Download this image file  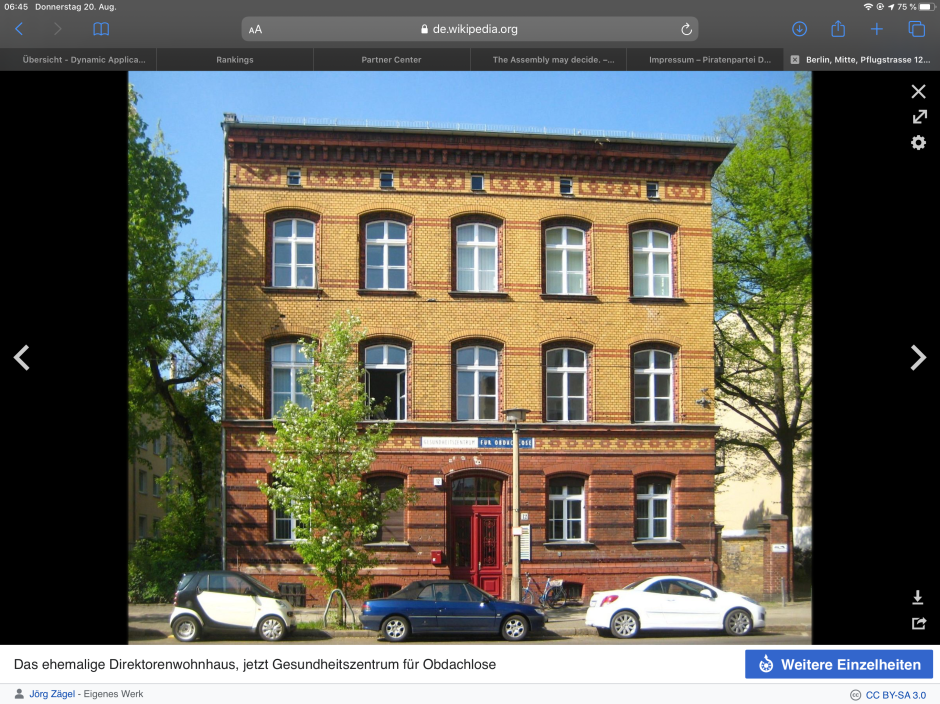918,598
